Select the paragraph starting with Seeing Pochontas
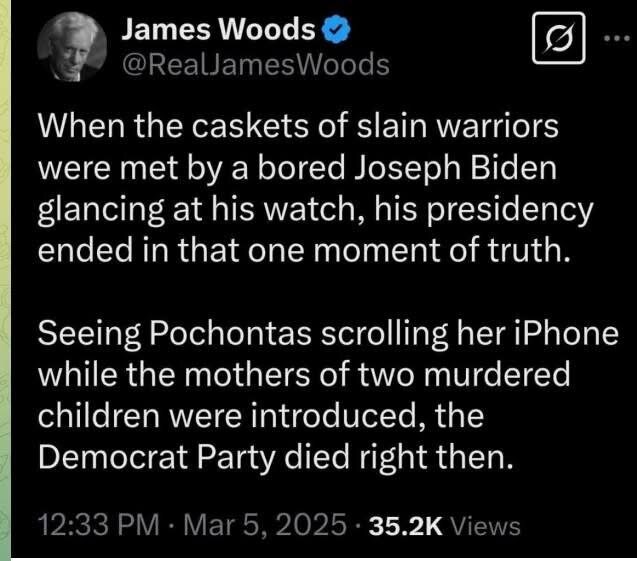This screenshot has height=561, width=637. 328,395
